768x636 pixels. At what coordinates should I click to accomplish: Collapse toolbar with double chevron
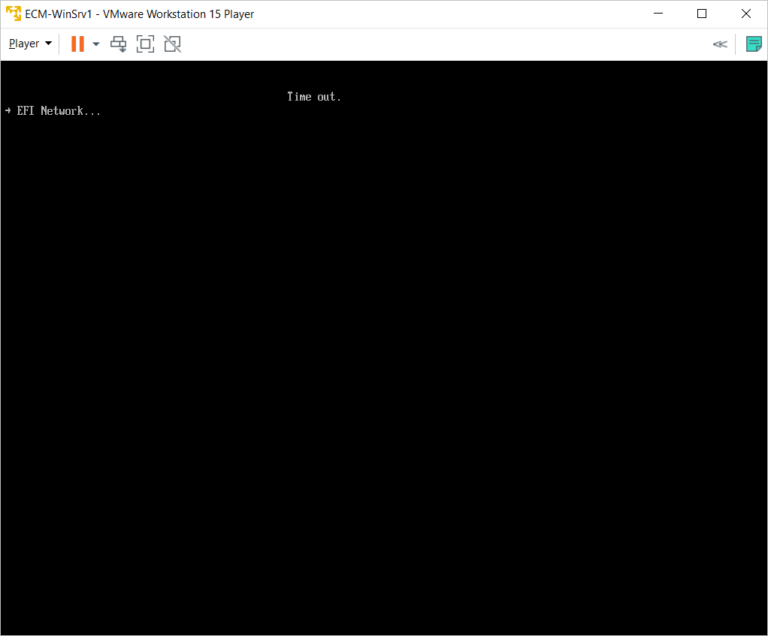720,44
